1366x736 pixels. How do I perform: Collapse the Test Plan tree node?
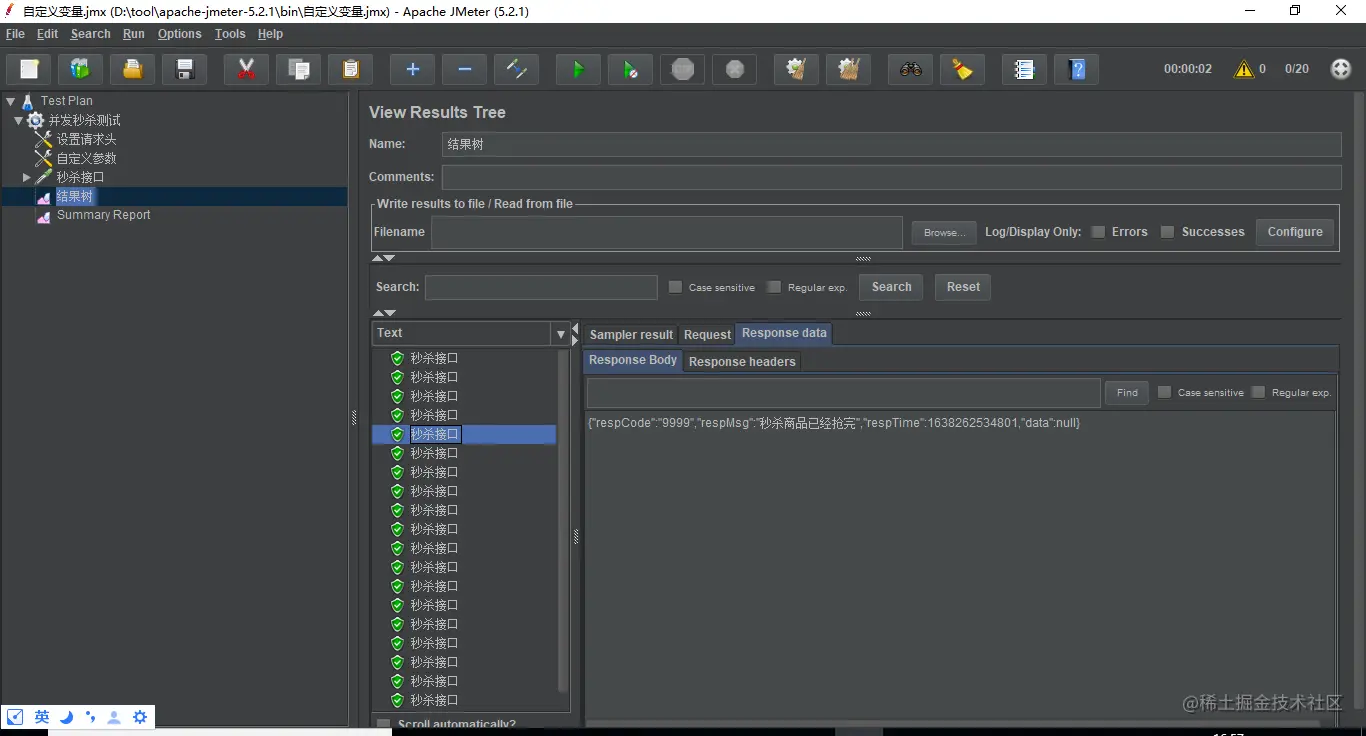(11, 101)
